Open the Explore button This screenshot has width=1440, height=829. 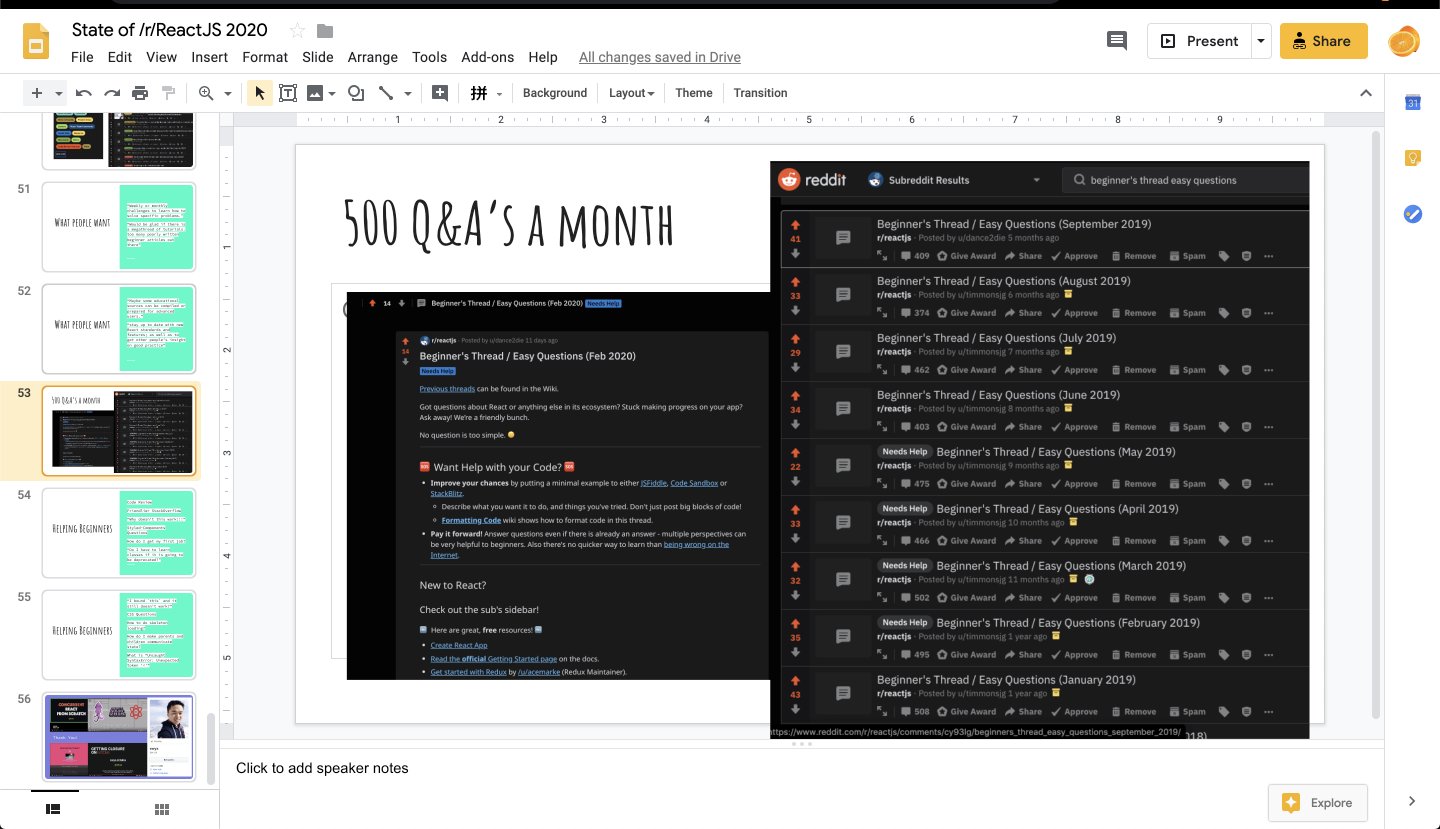(x=1318, y=802)
